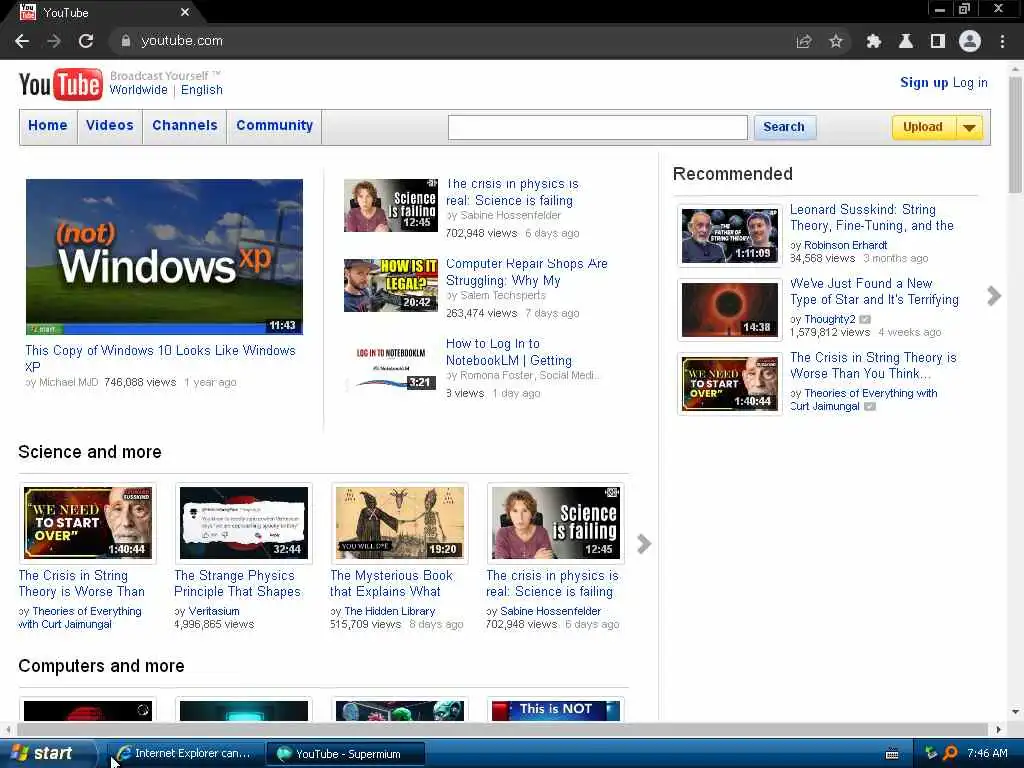The width and height of the screenshot is (1024, 768).
Task: Go back using the browser back arrow
Action: (x=22, y=41)
